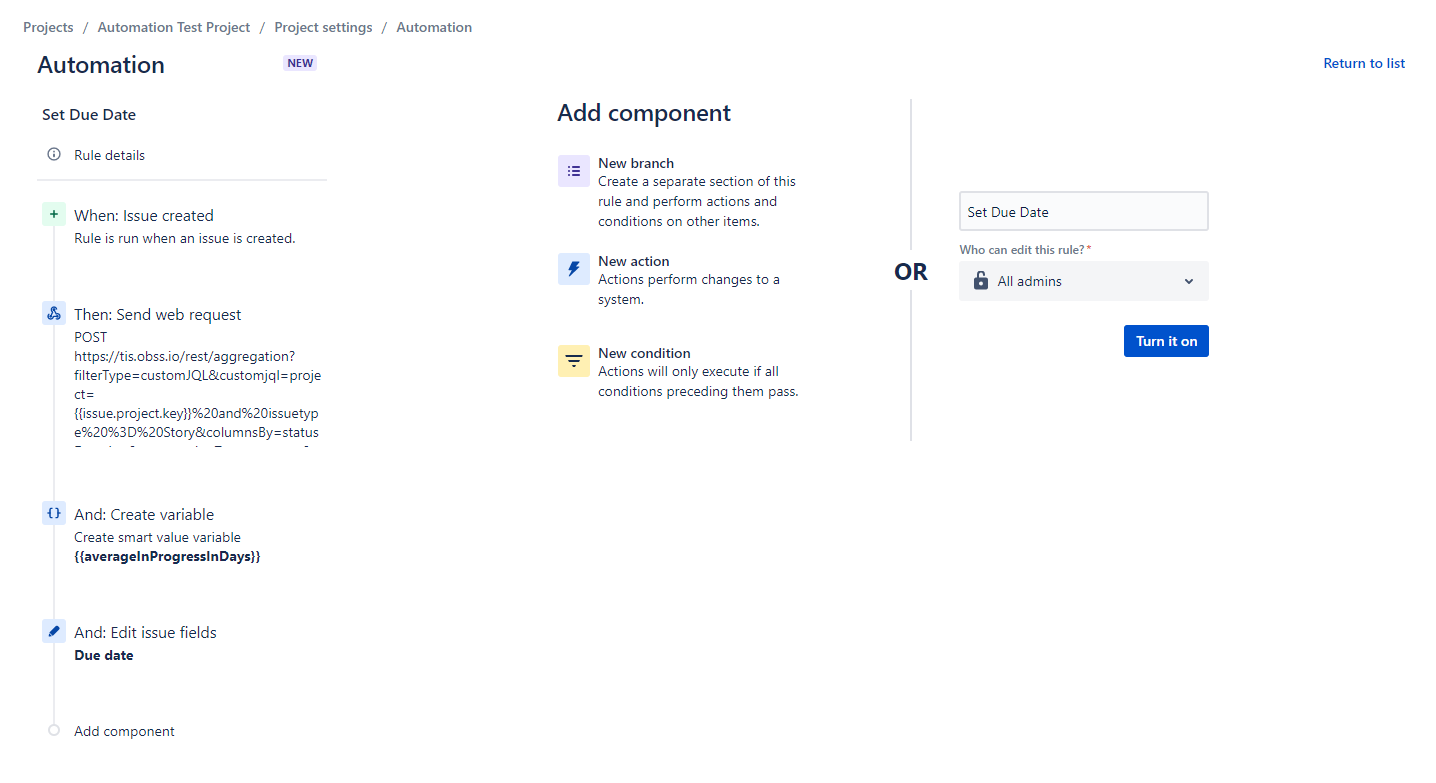Choose the New condition filter icon

tap(574, 361)
